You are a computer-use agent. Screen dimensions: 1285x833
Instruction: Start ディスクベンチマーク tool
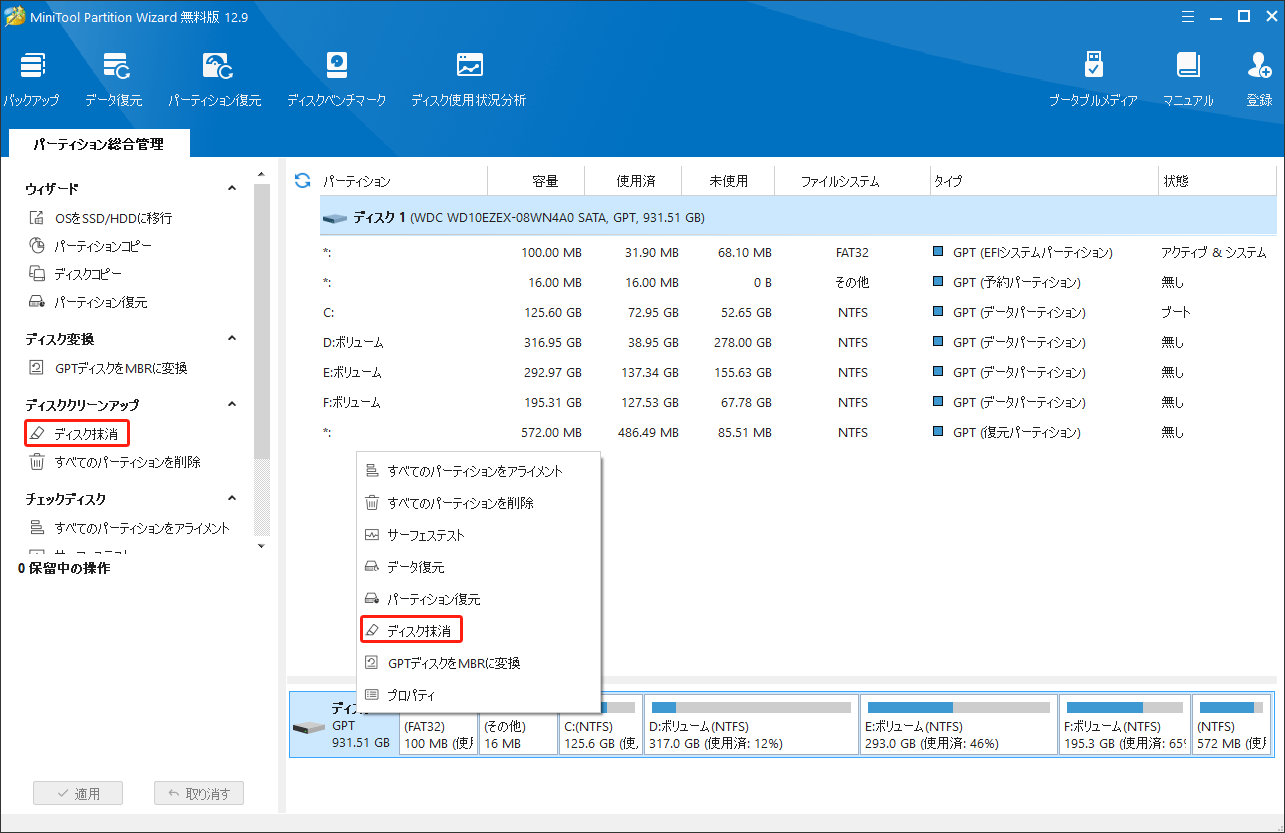click(336, 79)
